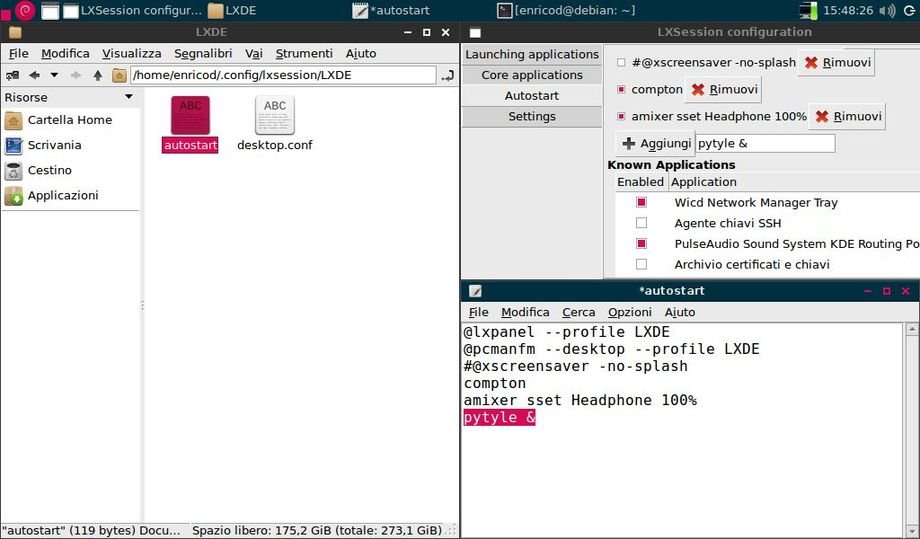Viewport: 920px width, 539px height.
Task: Click the path field showing /home/enricod/.config/lxsession/LXDE
Action: point(283,75)
